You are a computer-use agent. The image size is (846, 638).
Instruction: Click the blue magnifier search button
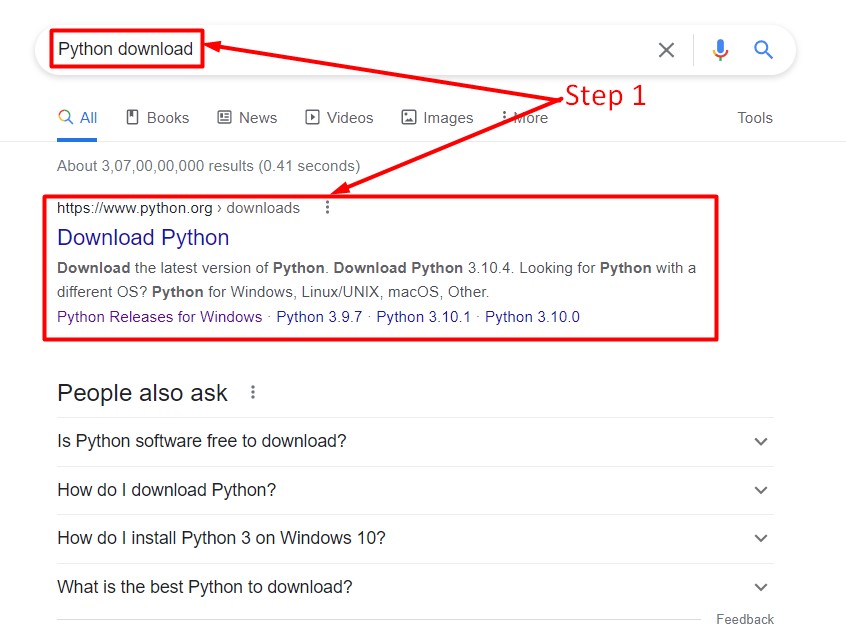click(x=763, y=50)
